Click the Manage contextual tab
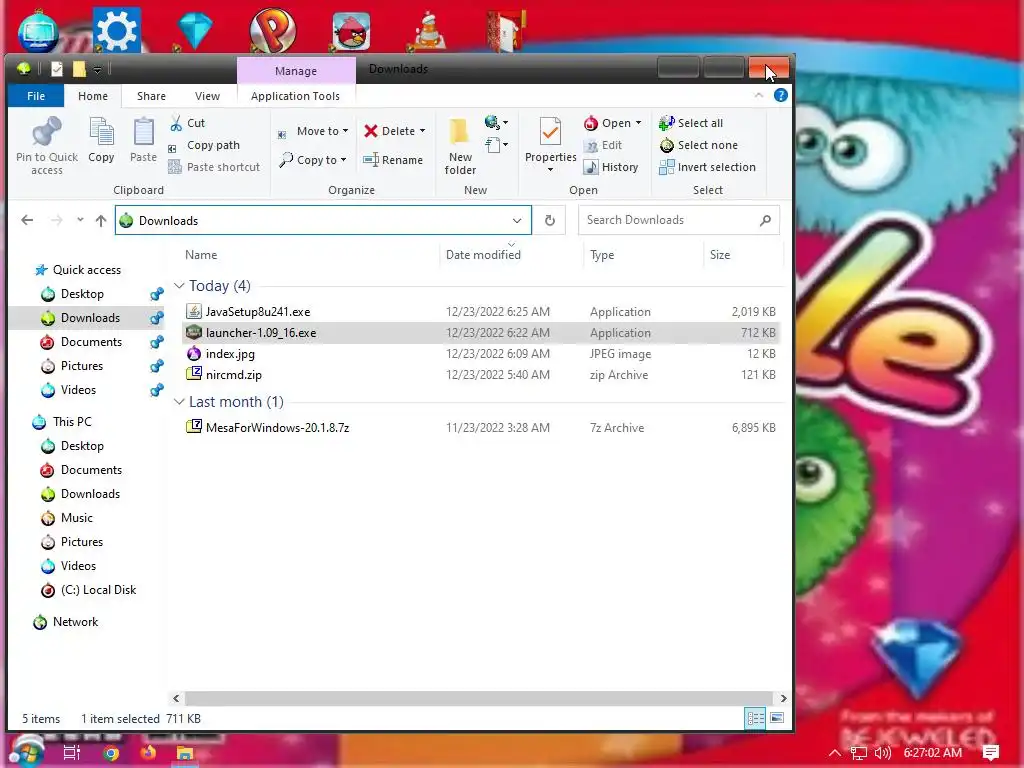This screenshot has width=1024, height=768. tap(296, 71)
